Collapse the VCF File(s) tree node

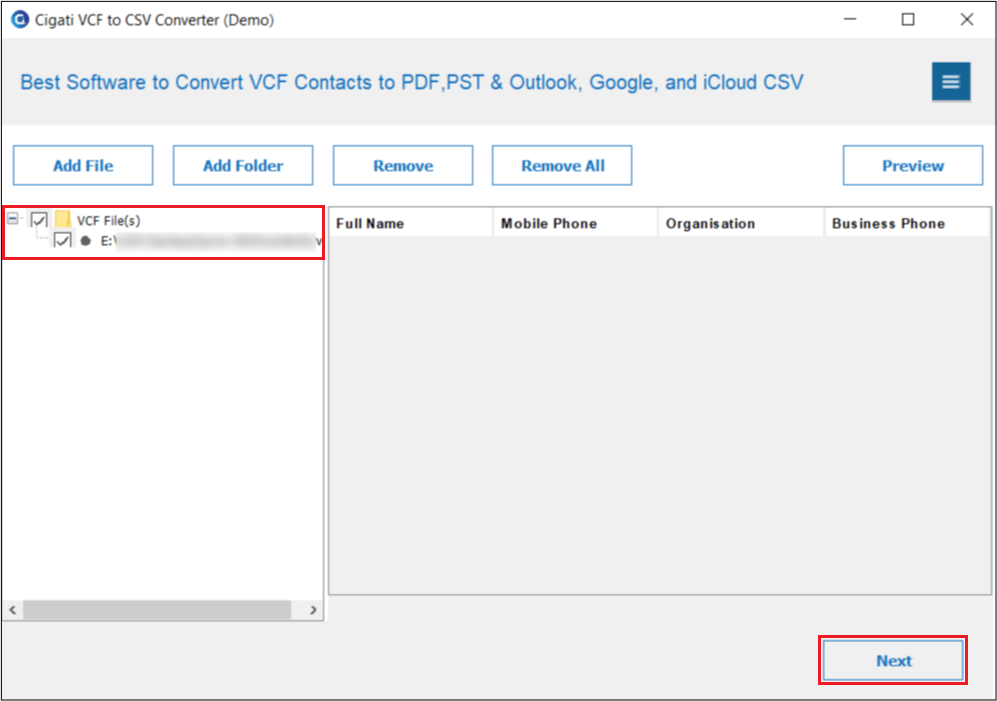pos(13,219)
